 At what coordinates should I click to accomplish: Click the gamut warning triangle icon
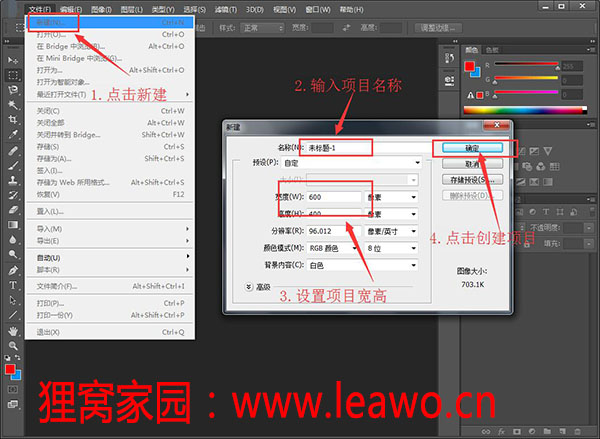point(471,95)
